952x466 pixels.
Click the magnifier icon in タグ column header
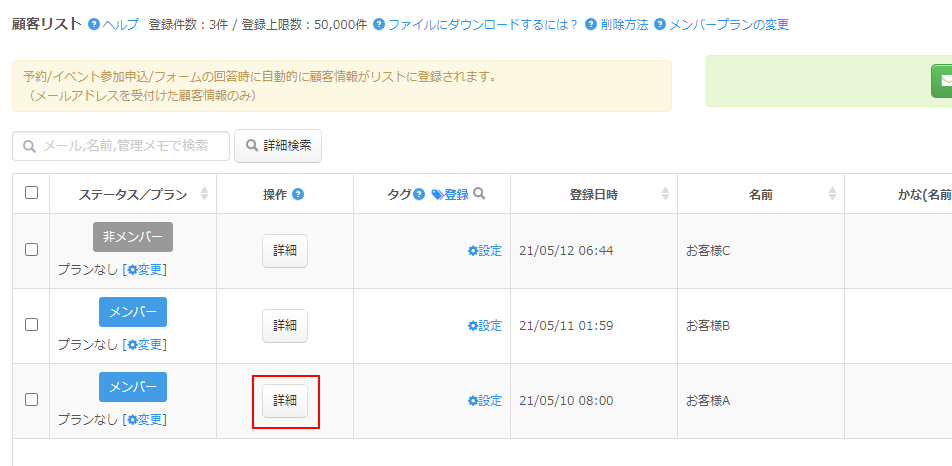point(479,194)
